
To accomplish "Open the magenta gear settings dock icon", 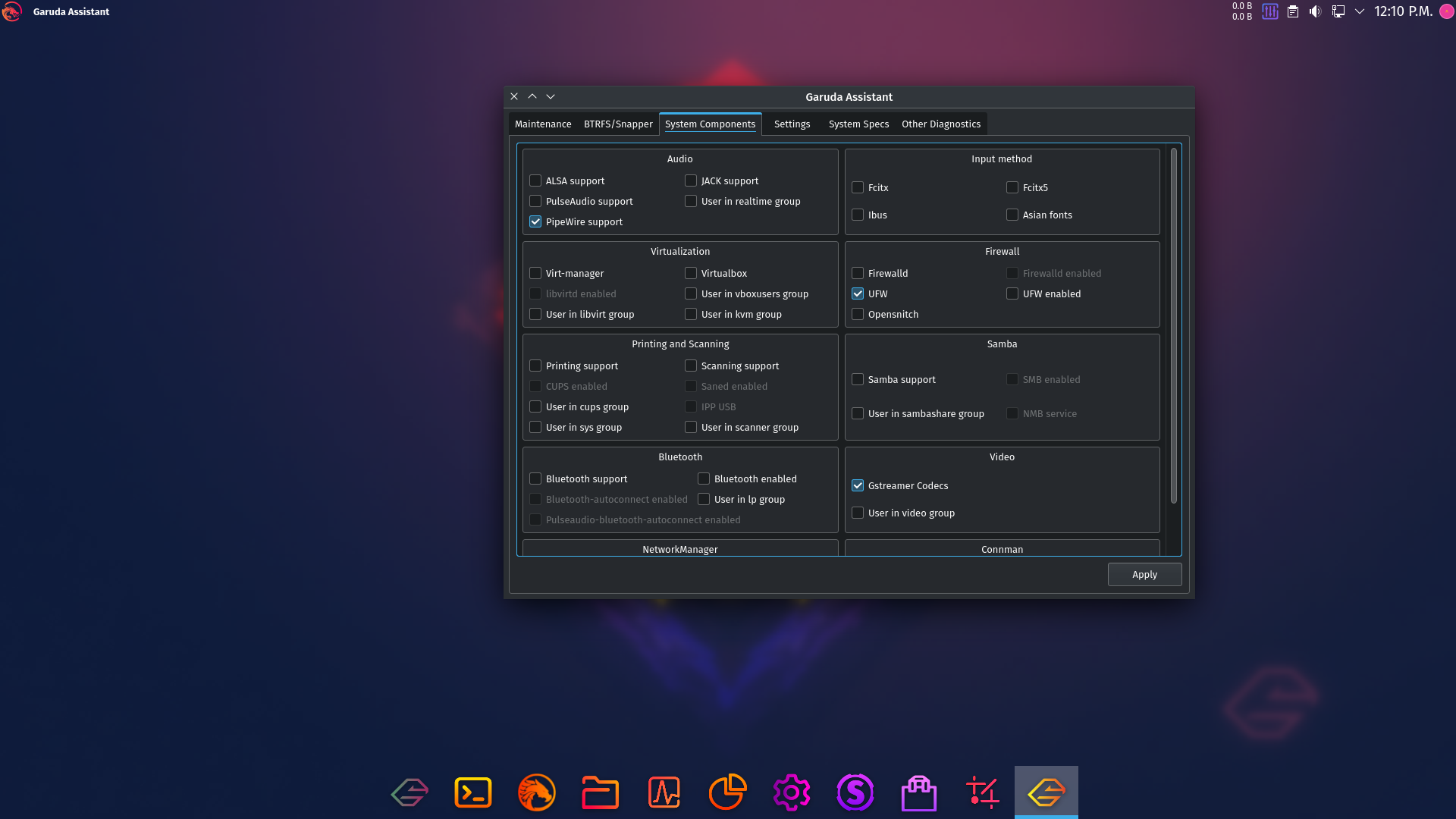I will click(792, 793).
